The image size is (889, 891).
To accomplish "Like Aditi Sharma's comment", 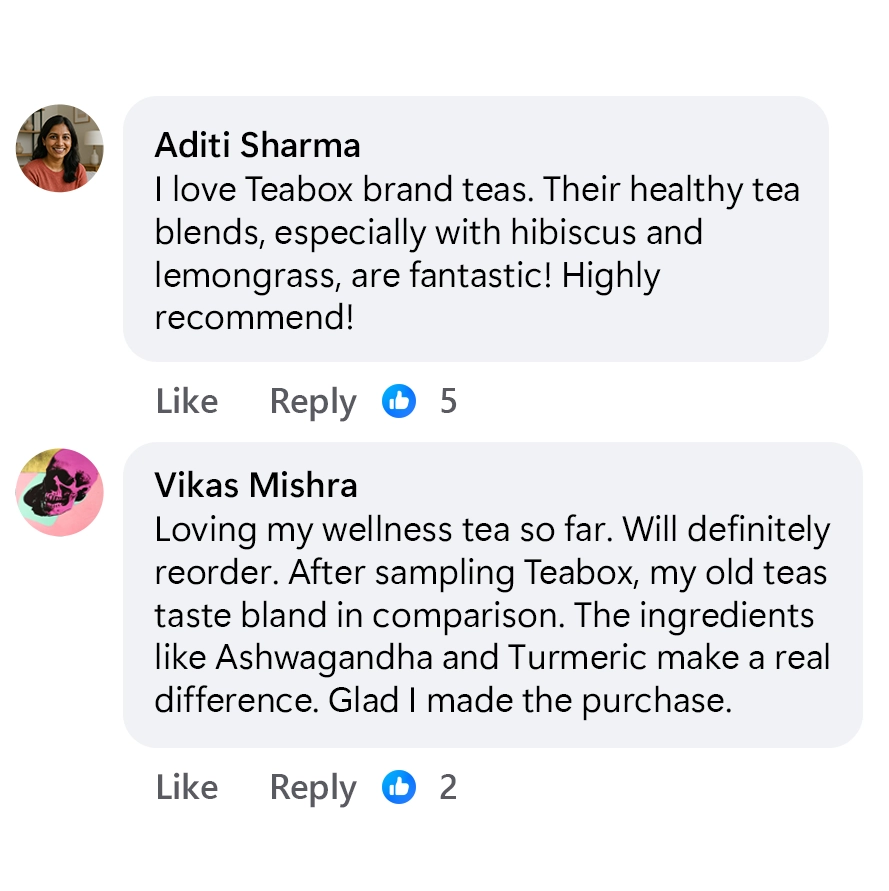I will coord(187,401).
